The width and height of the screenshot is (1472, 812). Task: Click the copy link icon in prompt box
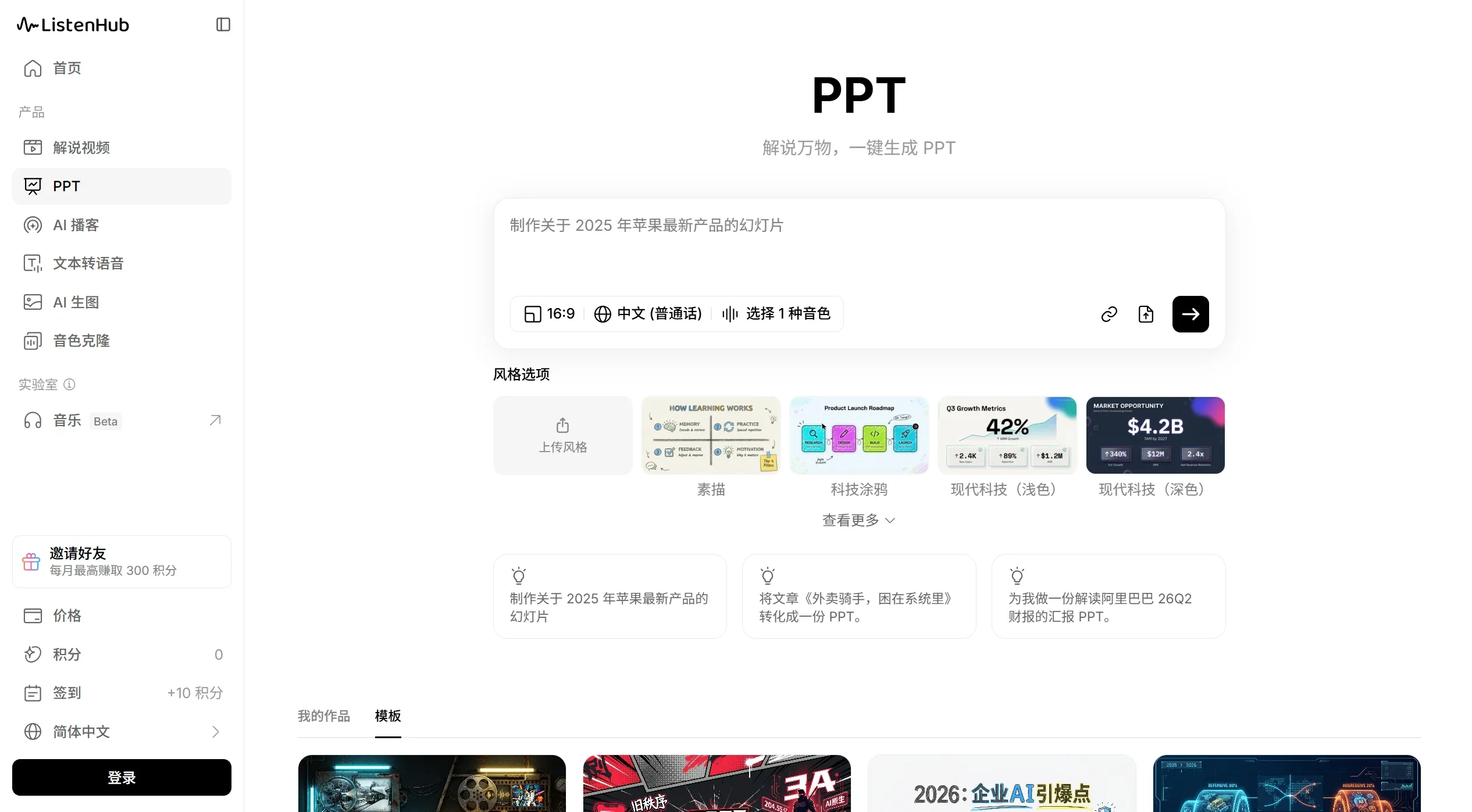coord(1109,314)
